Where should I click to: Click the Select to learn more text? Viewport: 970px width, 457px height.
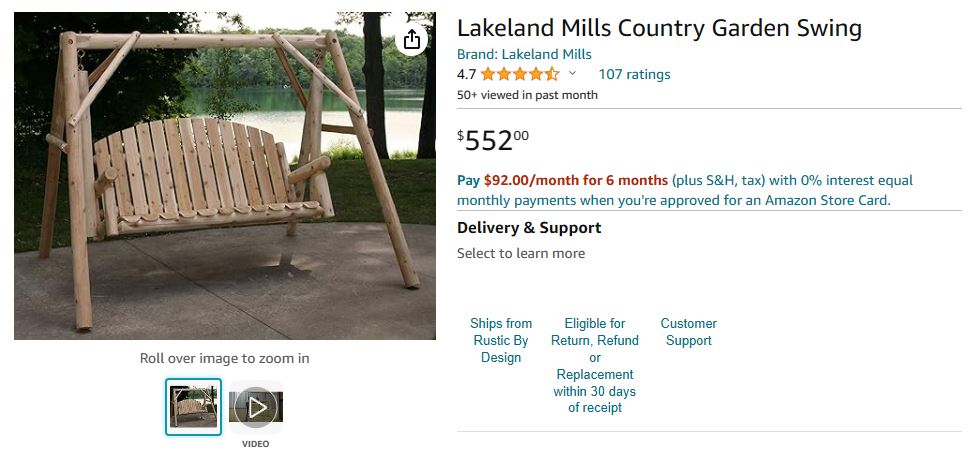pos(521,253)
